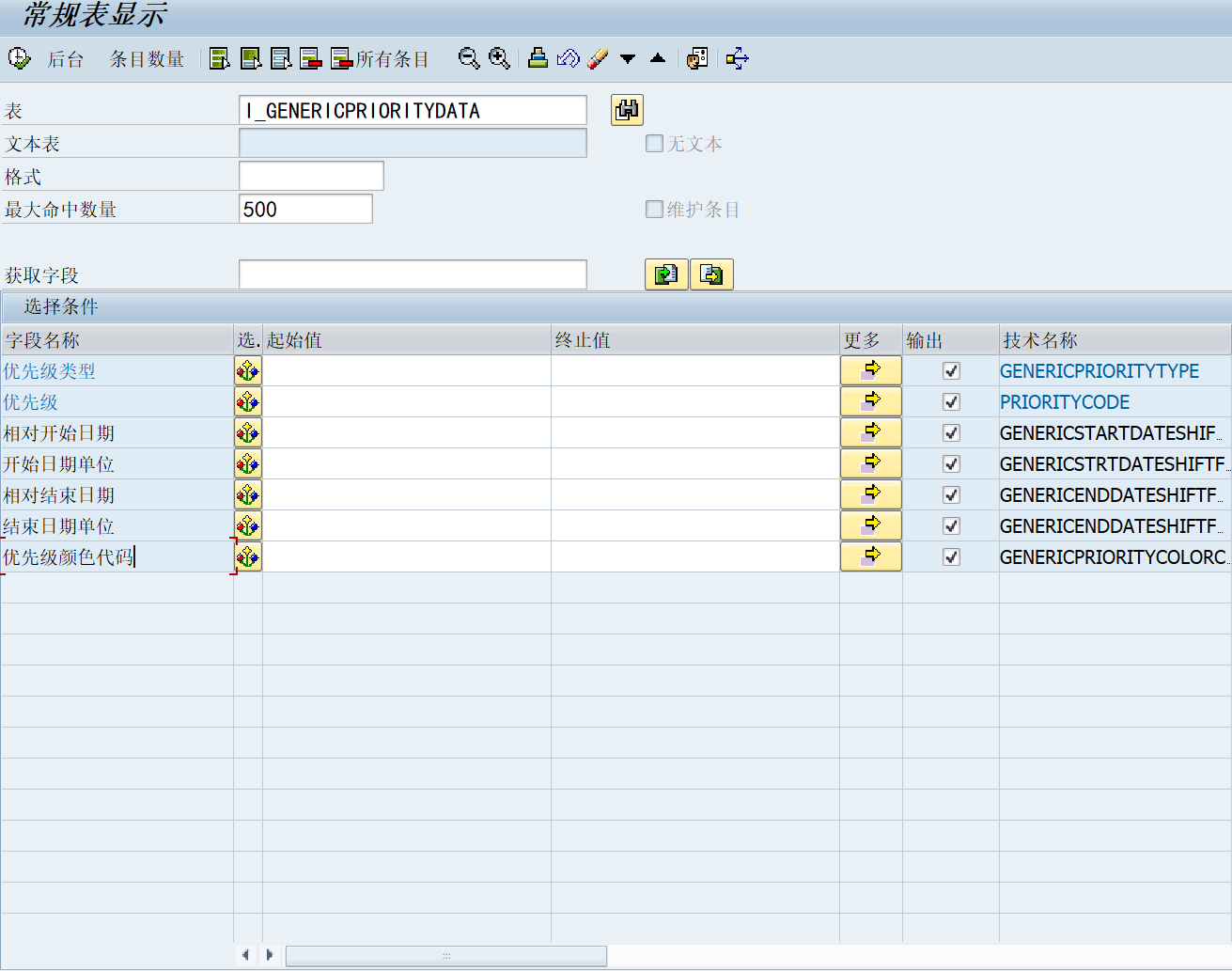Image resolution: width=1232 pixels, height=971 pixels.
Task: Click the 最大命中数量 field showing 500
Action: (x=305, y=209)
